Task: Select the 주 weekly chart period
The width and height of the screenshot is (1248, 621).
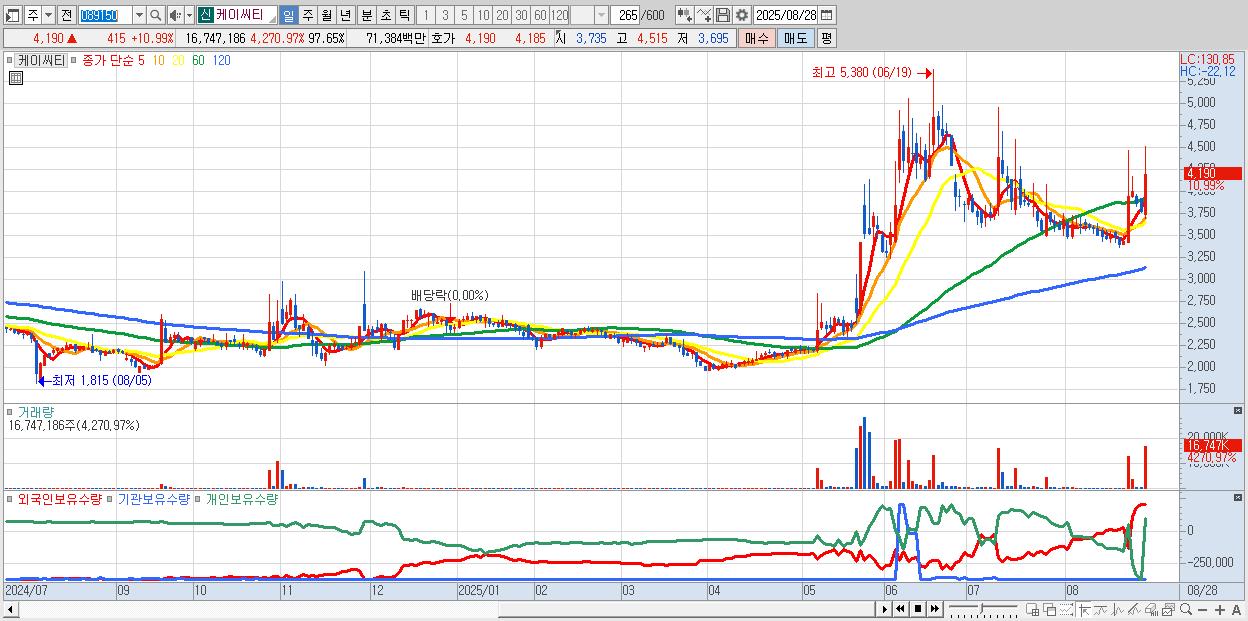Action: (x=307, y=15)
